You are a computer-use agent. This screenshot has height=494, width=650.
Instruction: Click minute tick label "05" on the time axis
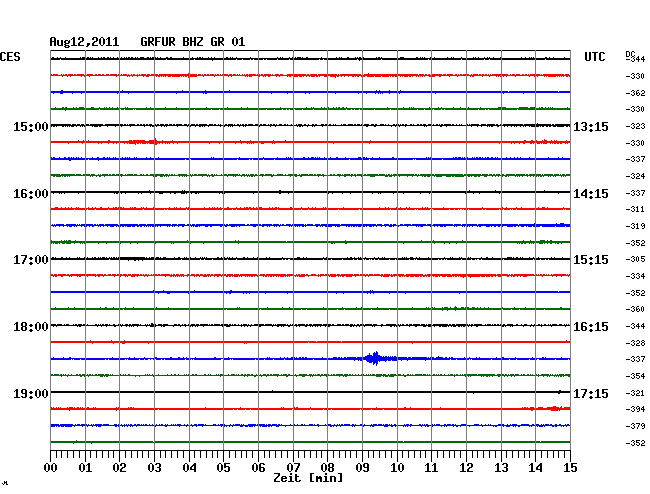point(223,468)
